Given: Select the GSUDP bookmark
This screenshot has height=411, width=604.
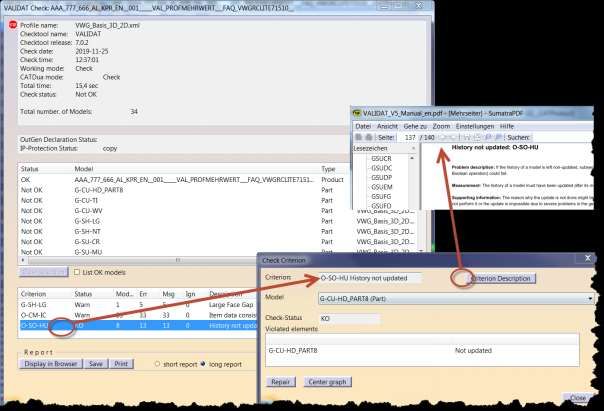Looking at the screenshot, I should coord(381,177).
